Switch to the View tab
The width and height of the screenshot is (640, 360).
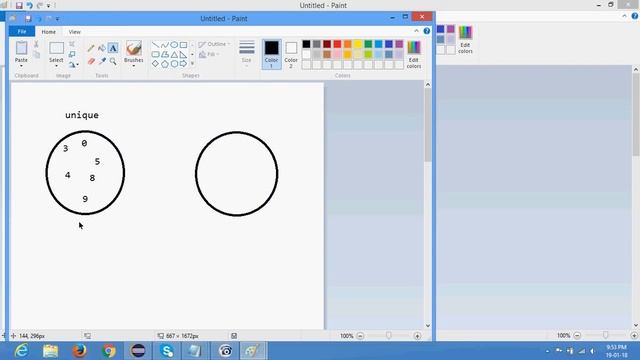click(x=74, y=31)
